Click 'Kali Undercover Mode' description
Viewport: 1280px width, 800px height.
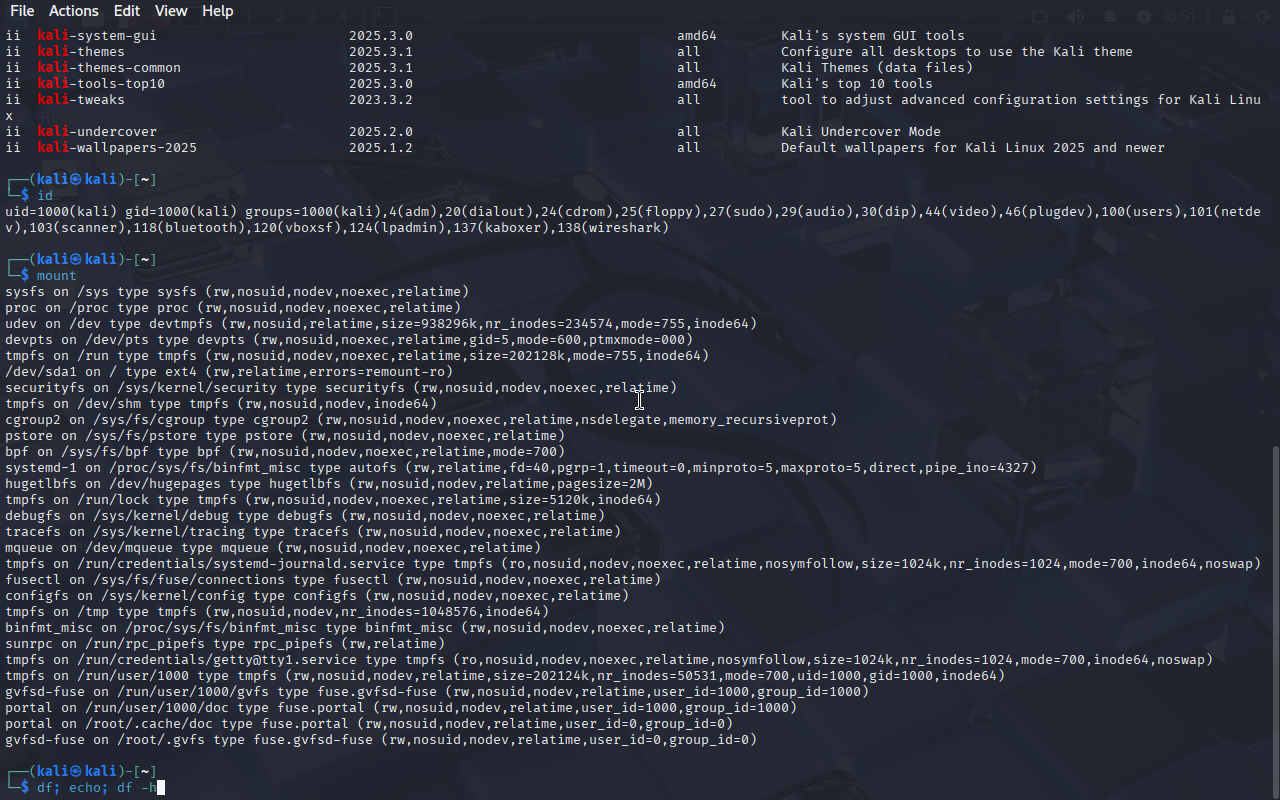tap(861, 132)
